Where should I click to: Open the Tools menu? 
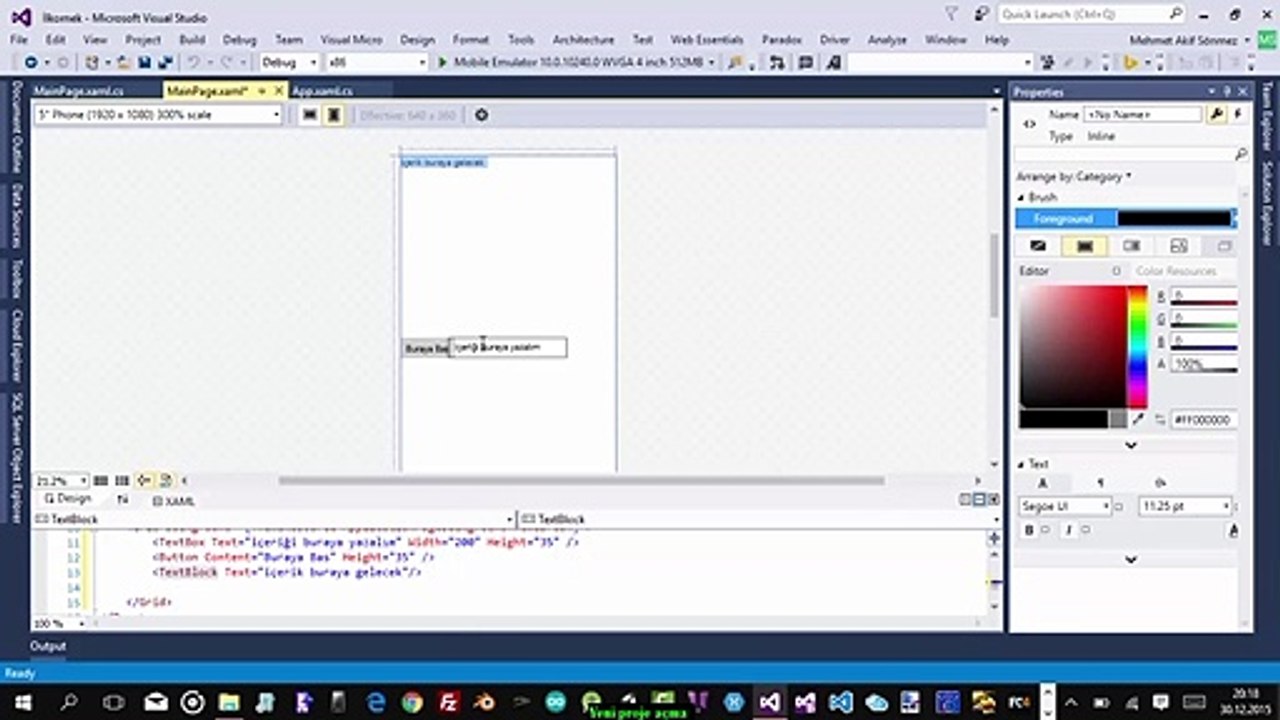pos(520,39)
